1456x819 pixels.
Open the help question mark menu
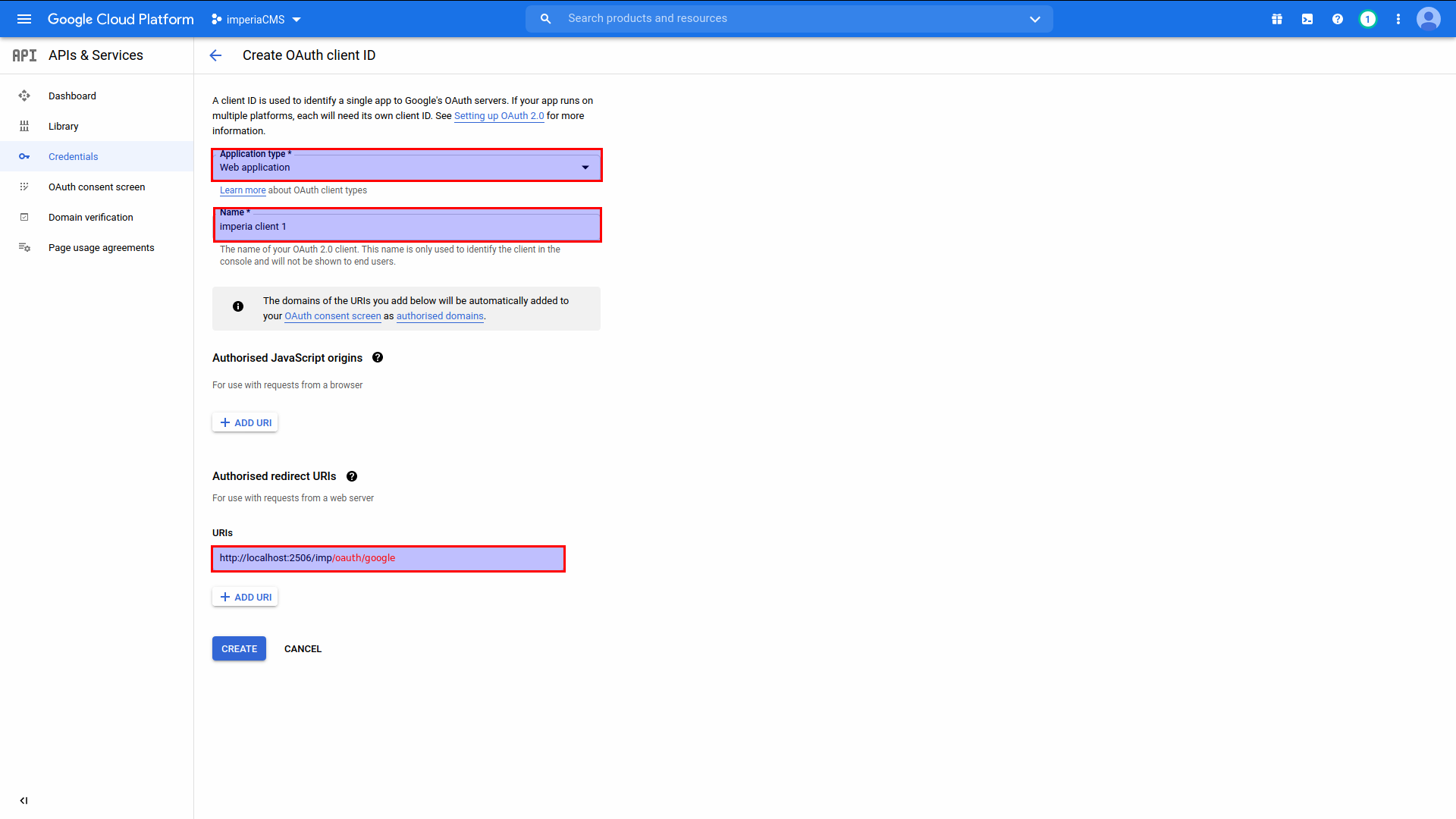[1338, 19]
